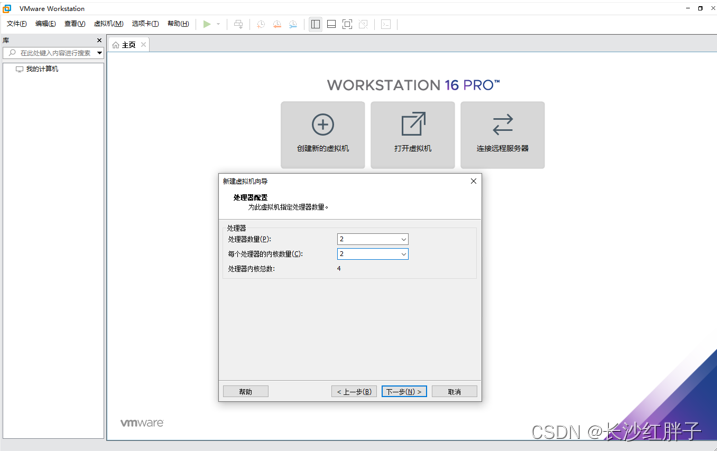Screen dimensions: 717x451
Task: Open the 虚拟机(M) menu
Action: click(108, 24)
